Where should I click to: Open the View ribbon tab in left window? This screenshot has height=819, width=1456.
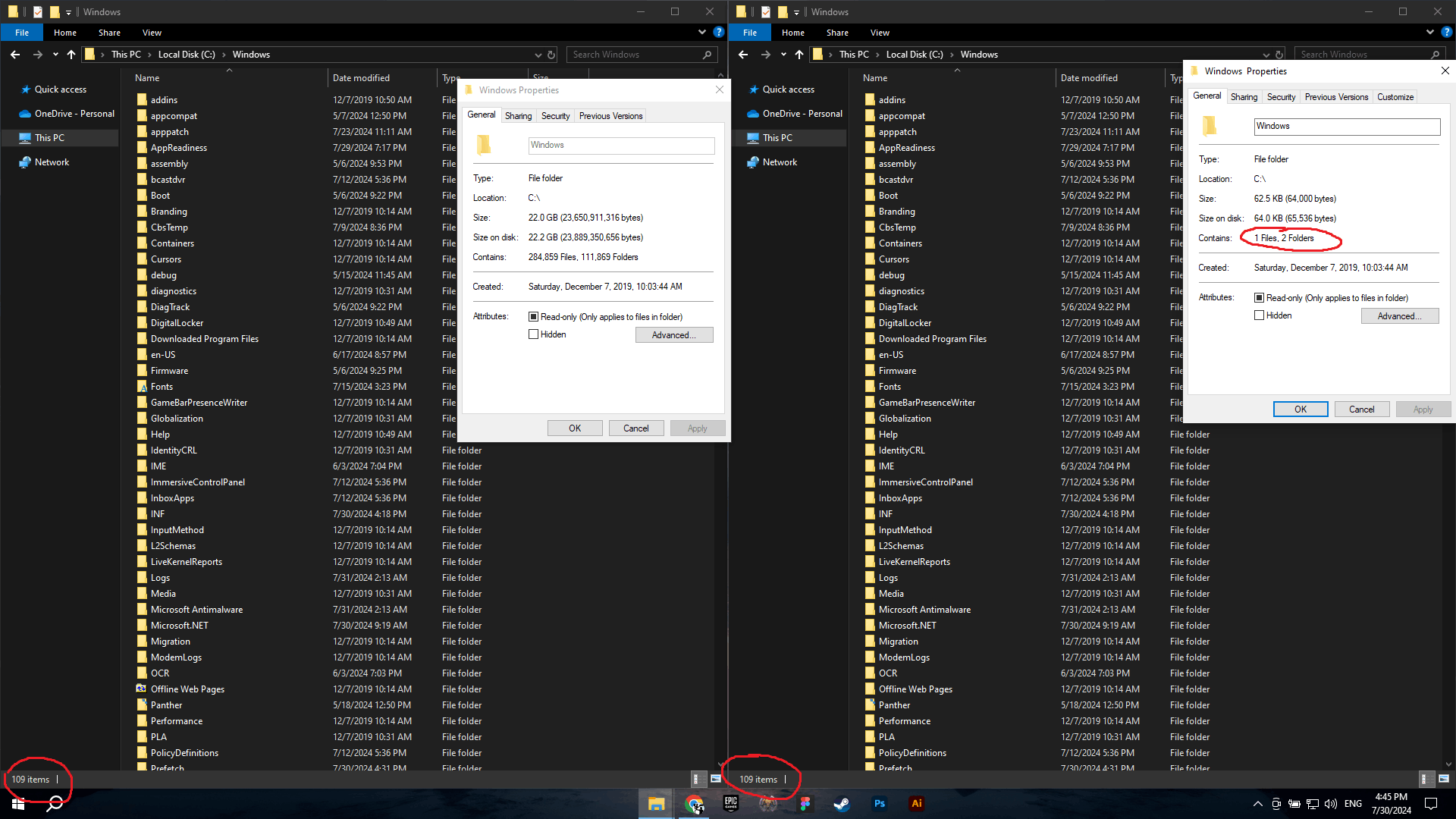[152, 33]
